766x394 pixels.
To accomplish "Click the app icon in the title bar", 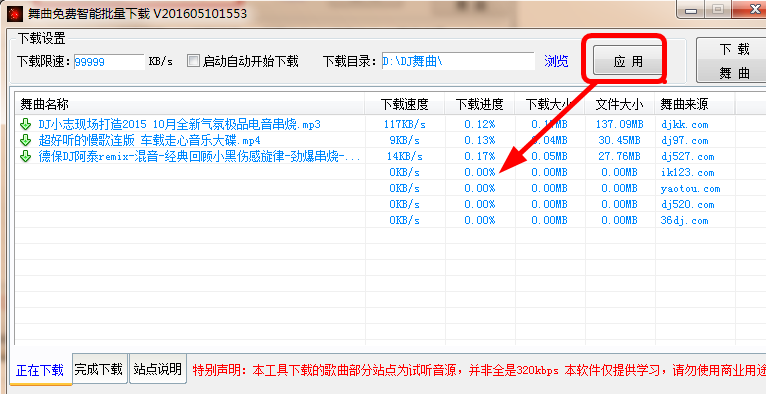I will point(15,13).
